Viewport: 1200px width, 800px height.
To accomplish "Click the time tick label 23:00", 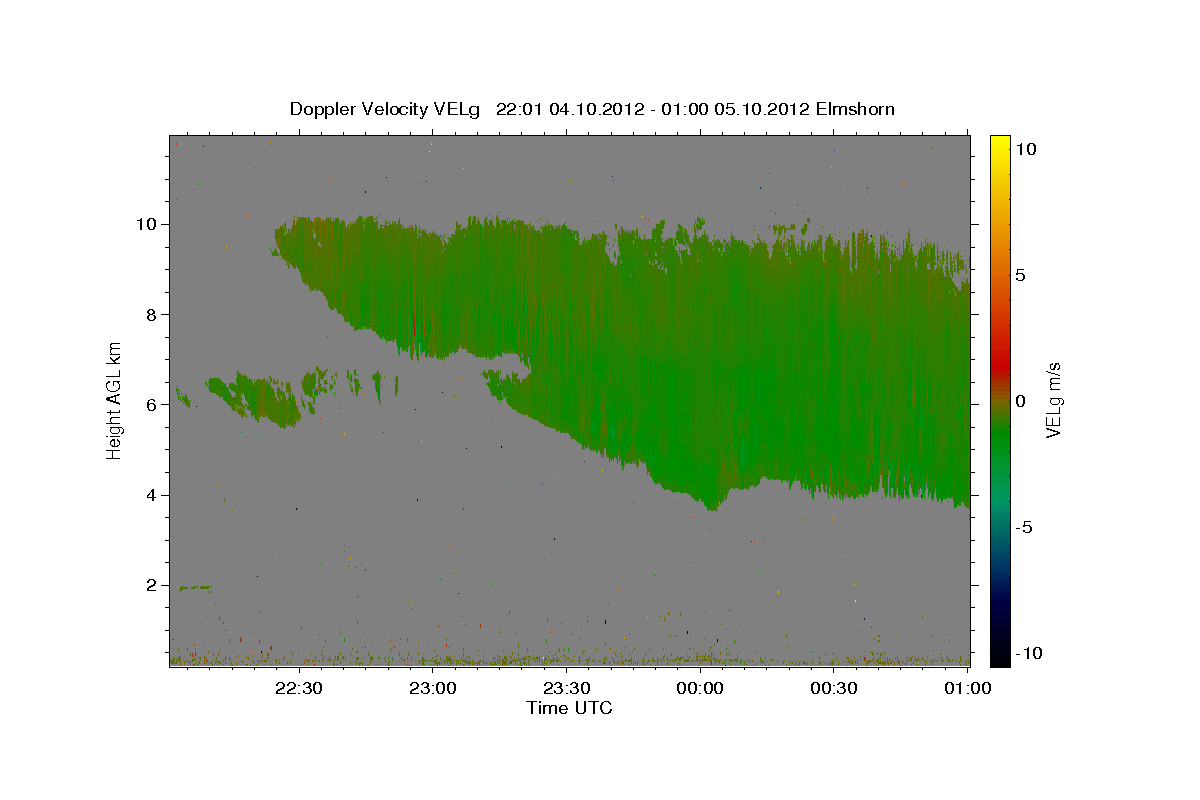I will 432,688.
